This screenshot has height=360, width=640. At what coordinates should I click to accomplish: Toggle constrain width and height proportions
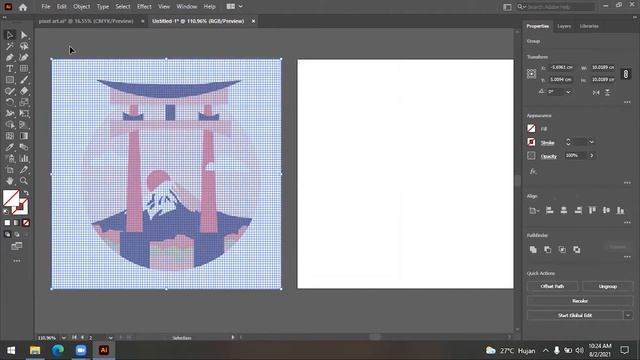coord(626,74)
